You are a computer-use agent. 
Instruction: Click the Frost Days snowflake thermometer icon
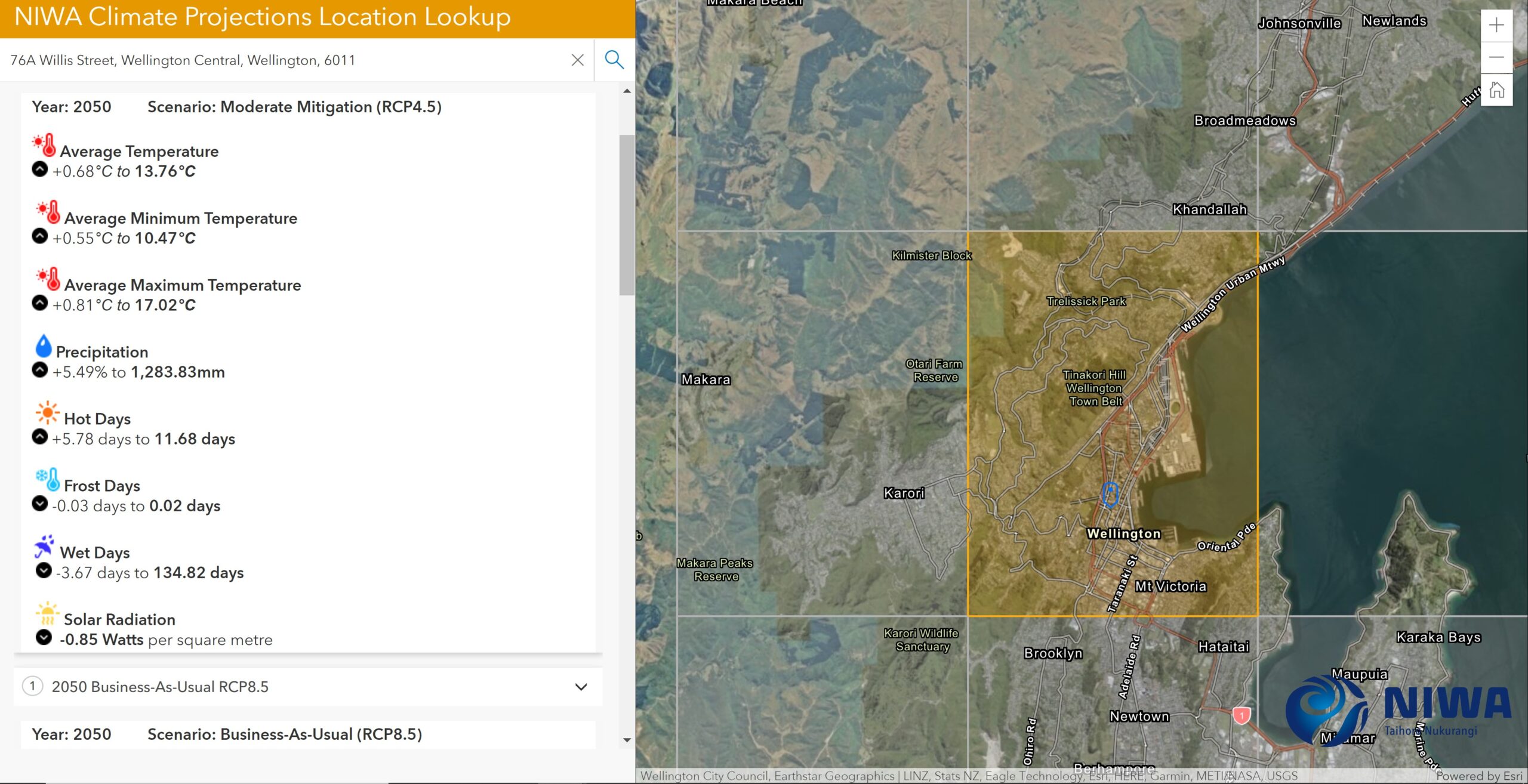click(47, 479)
